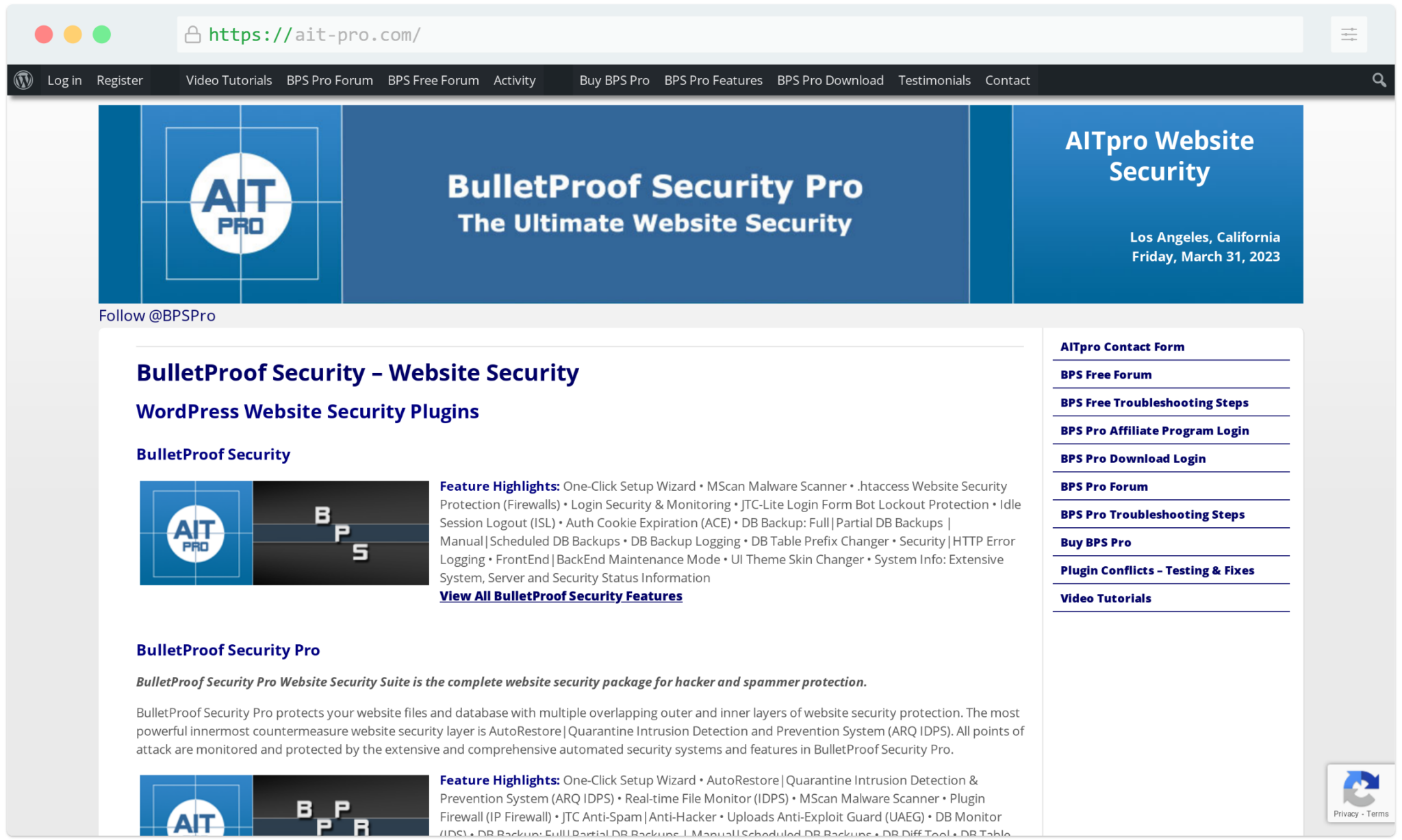Open BPS Free Forum in top menu
Image resolution: width=1402 pixels, height=840 pixels.
point(433,80)
